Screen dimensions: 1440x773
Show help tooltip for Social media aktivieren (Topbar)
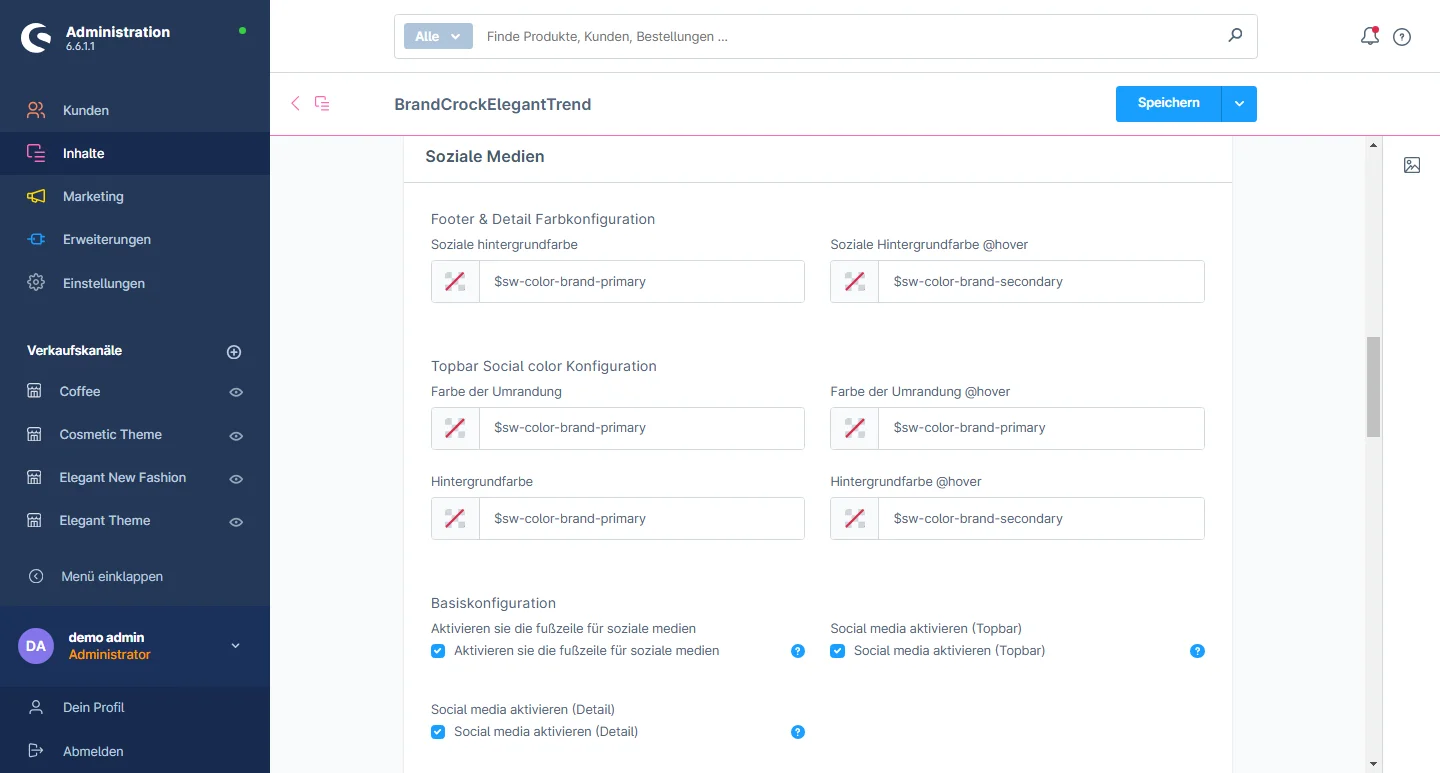pyautogui.click(x=1197, y=651)
